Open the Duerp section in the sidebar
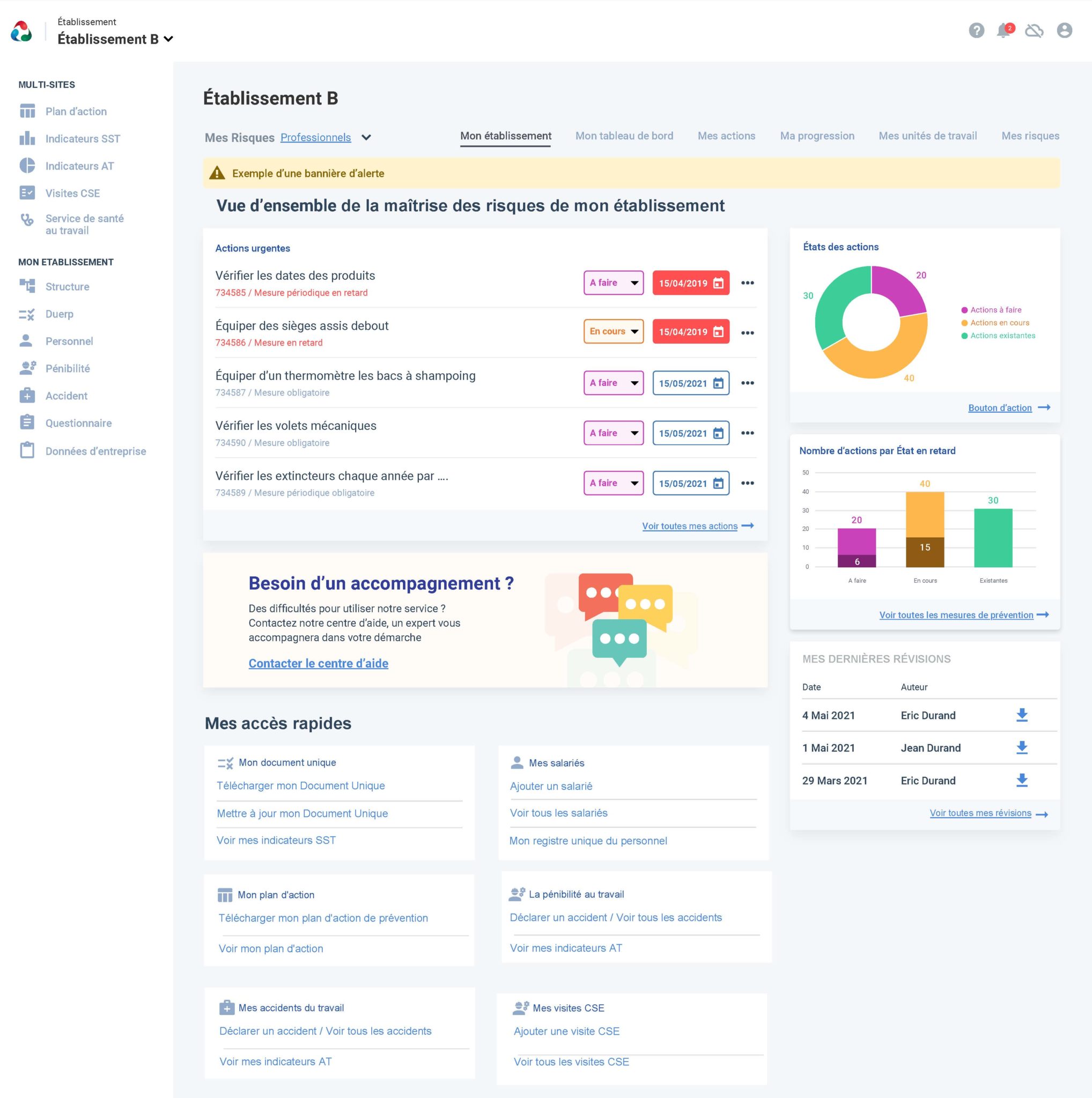Viewport: 1092px width, 1098px height. click(x=59, y=314)
